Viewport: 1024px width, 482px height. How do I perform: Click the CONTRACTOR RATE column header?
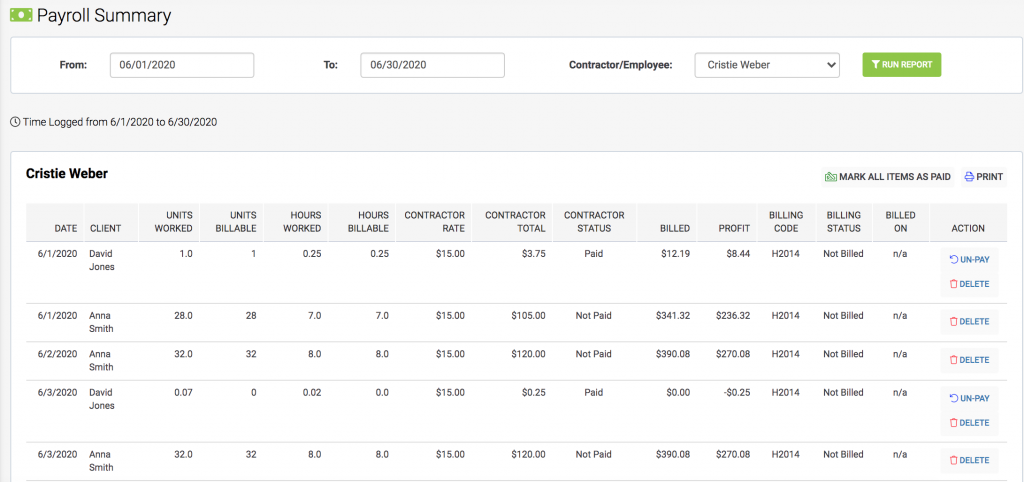(434, 222)
